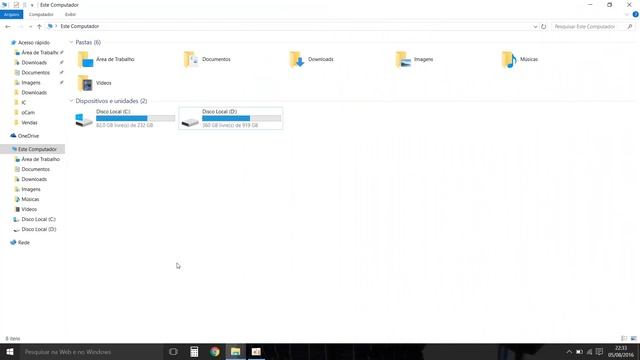Click Disco Local (C:) usage bar

[x=136, y=118]
